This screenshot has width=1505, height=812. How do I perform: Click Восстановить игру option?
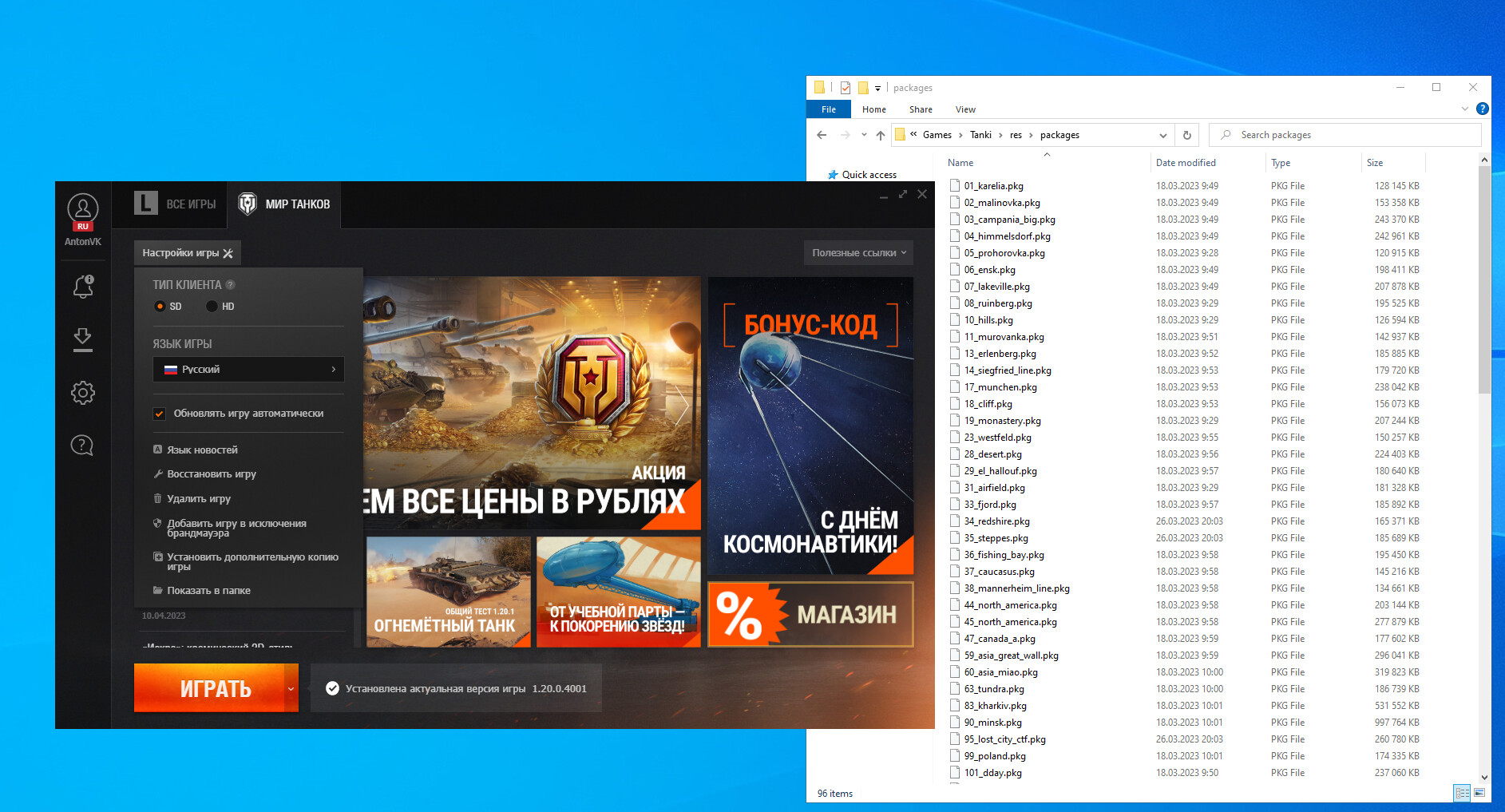(x=211, y=474)
